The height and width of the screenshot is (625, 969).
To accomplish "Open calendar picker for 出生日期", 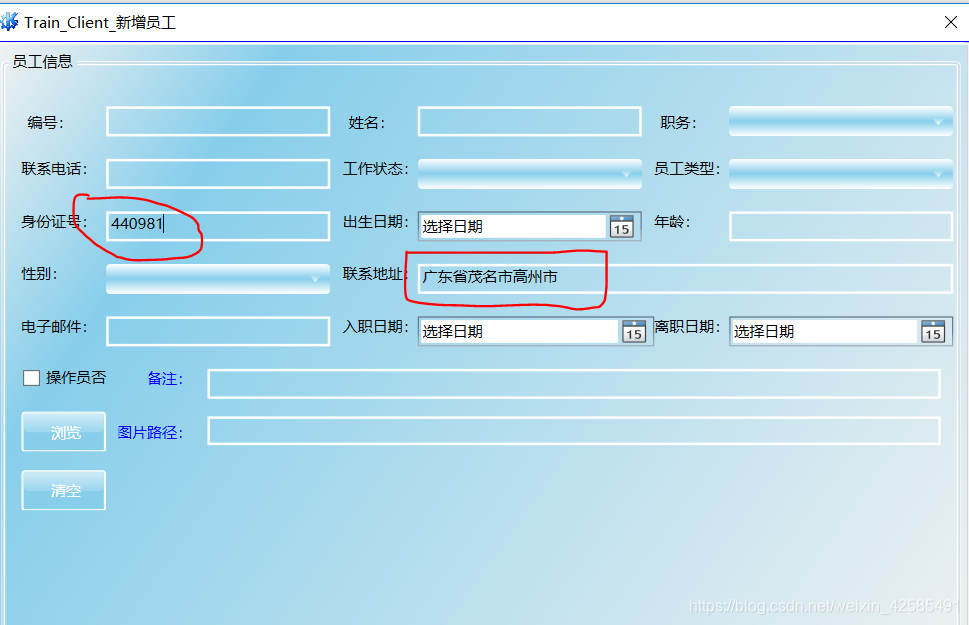I will [622, 226].
